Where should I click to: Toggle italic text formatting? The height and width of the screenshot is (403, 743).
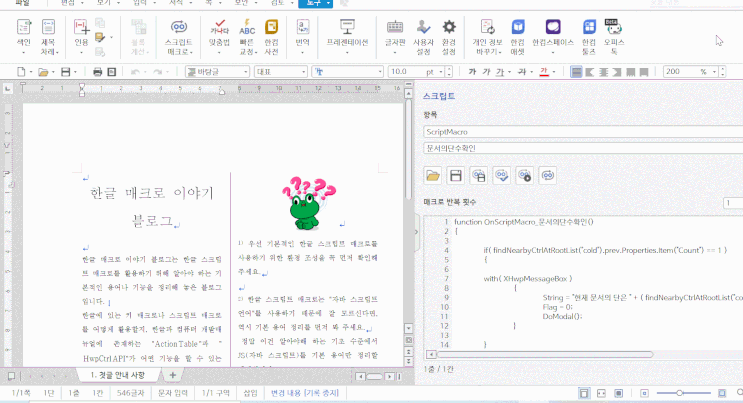point(486,72)
